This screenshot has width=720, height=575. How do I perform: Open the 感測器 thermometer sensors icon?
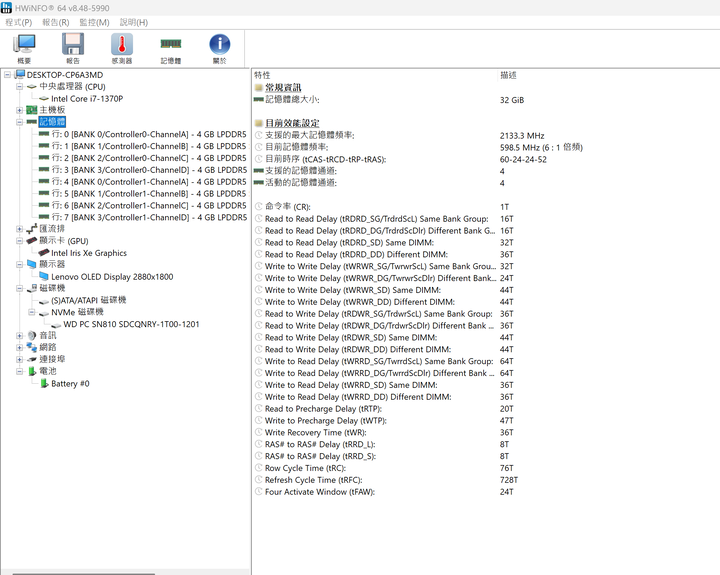[122, 48]
